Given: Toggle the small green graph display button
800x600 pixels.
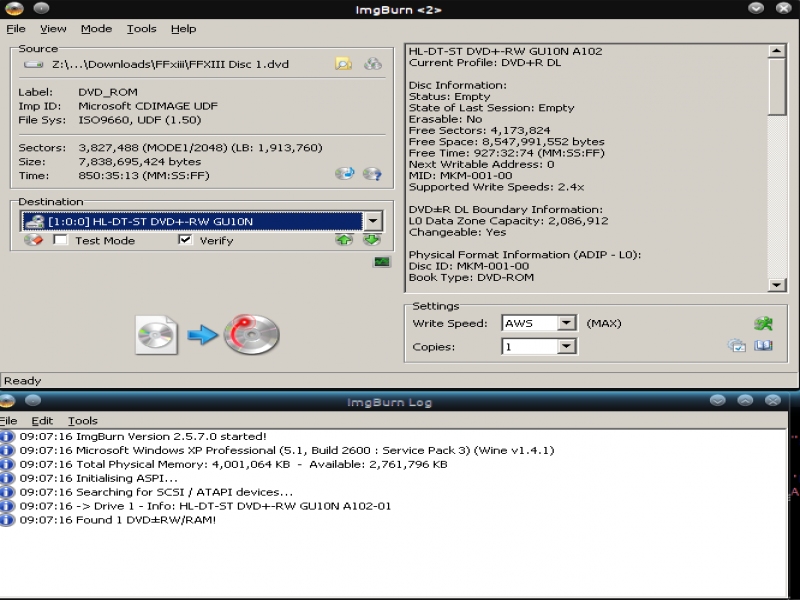Looking at the screenshot, I should tap(381, 262).
